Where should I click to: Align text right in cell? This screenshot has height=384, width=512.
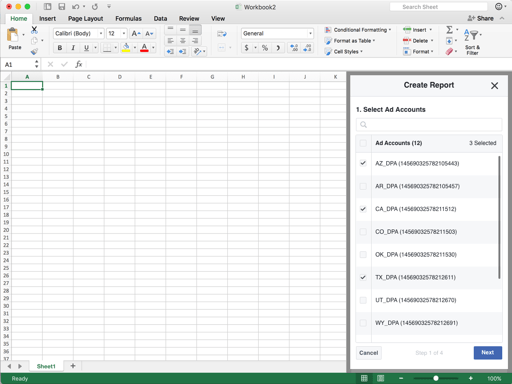(x=195, y=41)
